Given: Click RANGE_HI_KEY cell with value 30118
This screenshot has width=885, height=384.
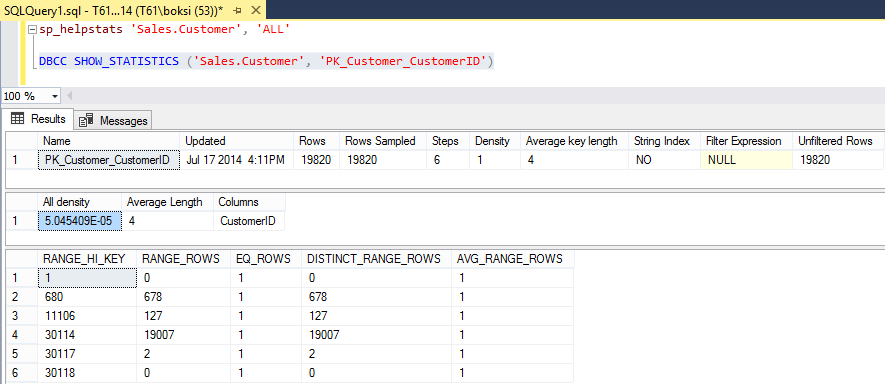Looking at the screenshot, I should tap(87, 373).
